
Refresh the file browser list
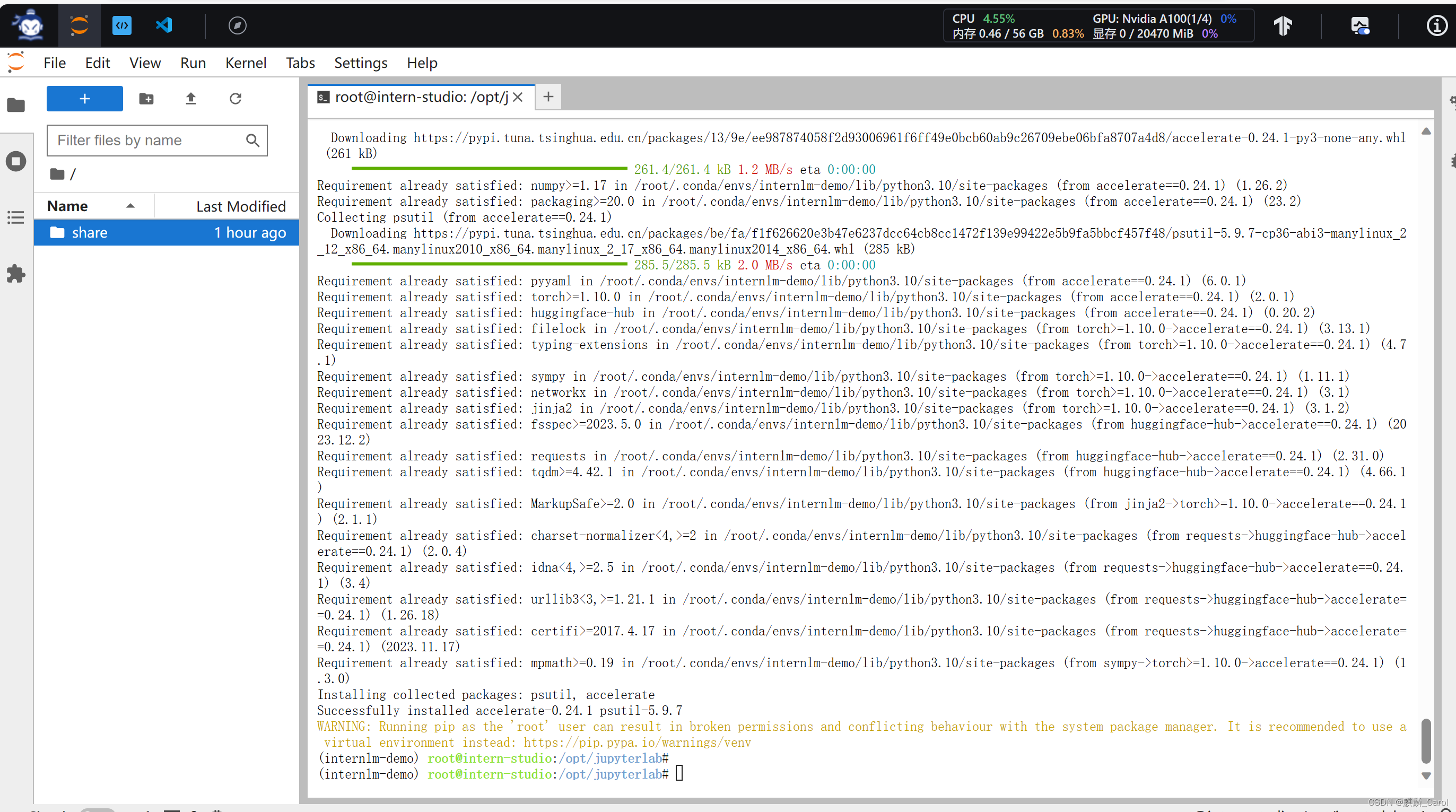pyautogui.click(x=235, y=99)
